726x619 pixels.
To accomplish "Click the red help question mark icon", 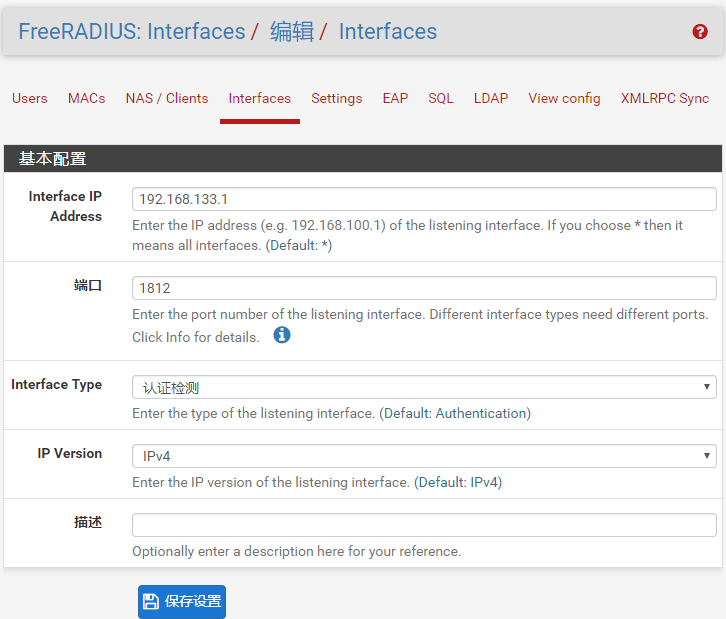I will tap(700, 32).
